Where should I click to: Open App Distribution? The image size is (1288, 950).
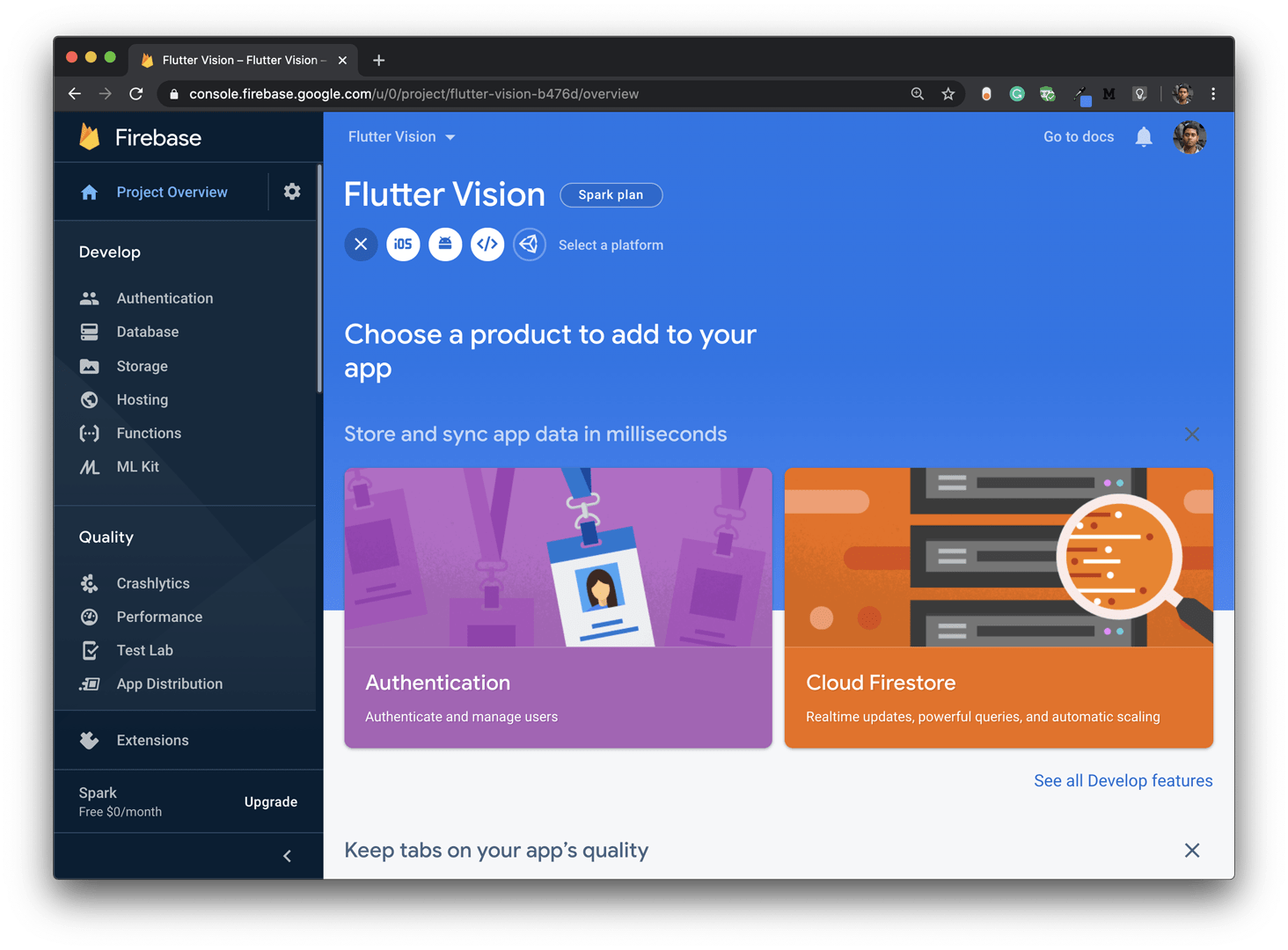click(x=169, y=683)
